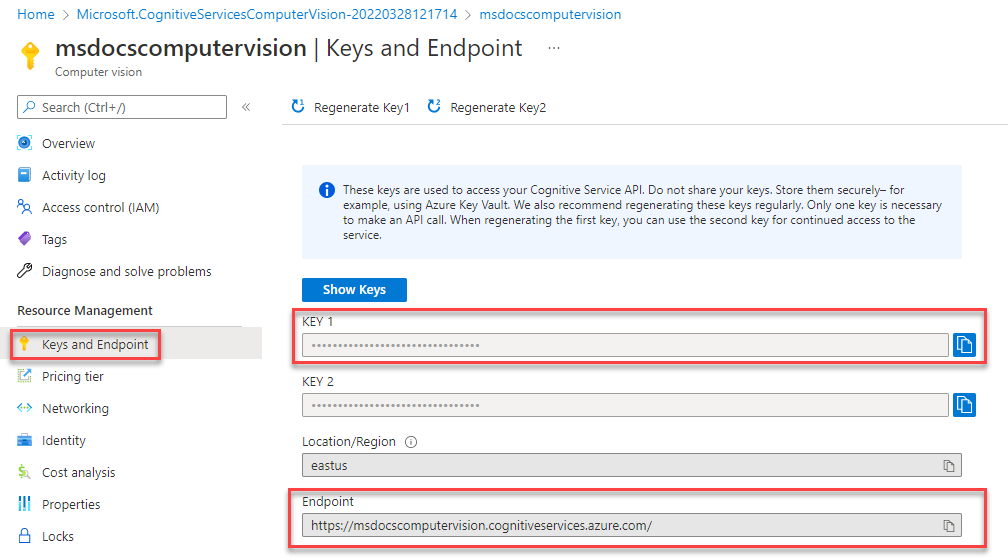Click the Search (Ctrl+/) box

[122, 107]
